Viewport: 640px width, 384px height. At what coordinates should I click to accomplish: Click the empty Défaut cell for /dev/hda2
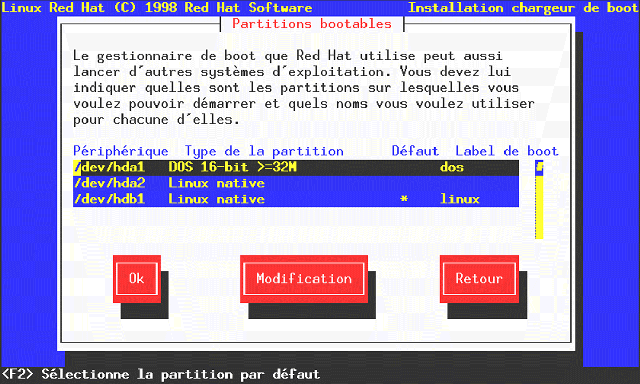pyautogui.click(x=404, y=183)
